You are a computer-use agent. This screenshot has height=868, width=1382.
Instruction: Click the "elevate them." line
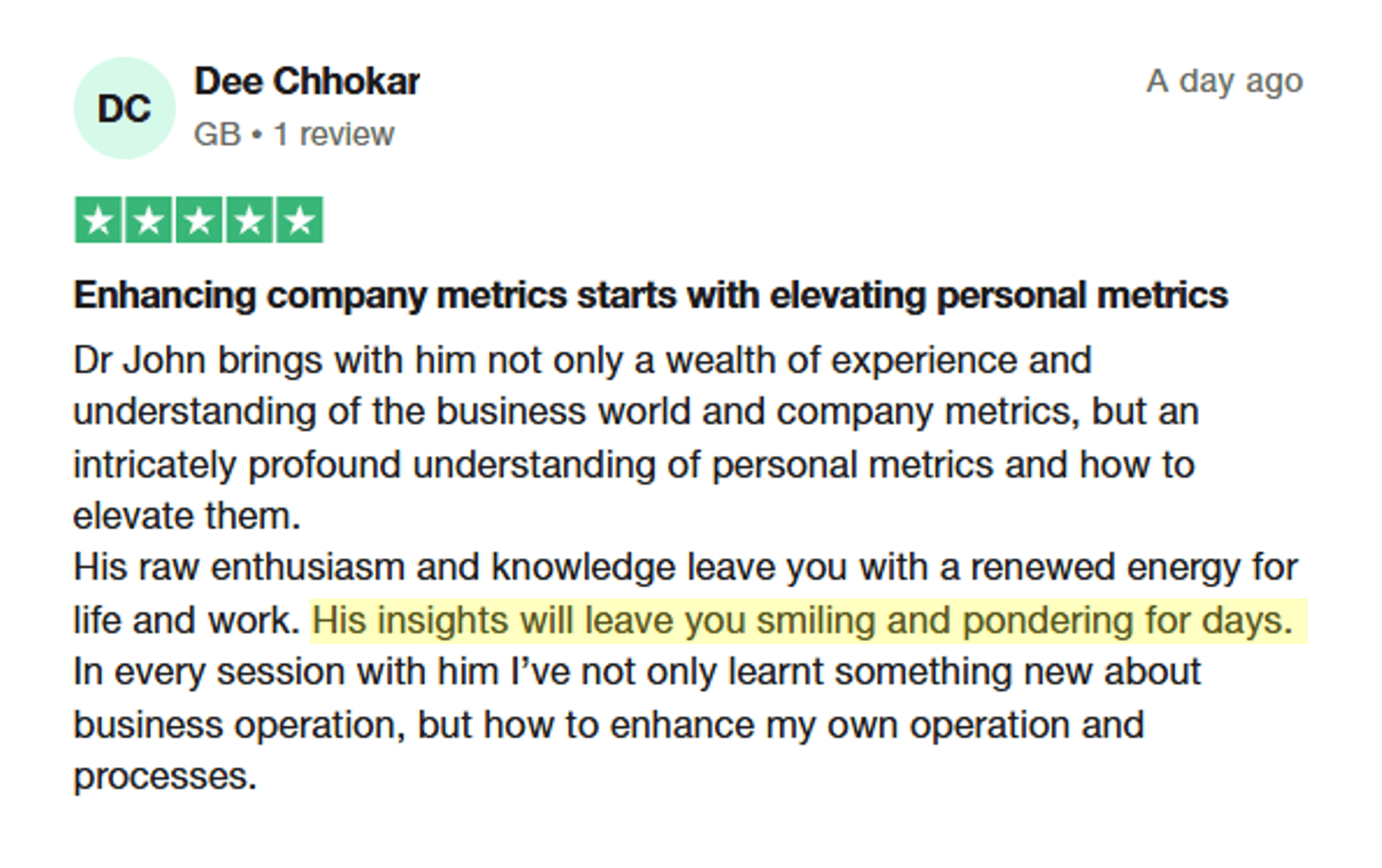187,516
